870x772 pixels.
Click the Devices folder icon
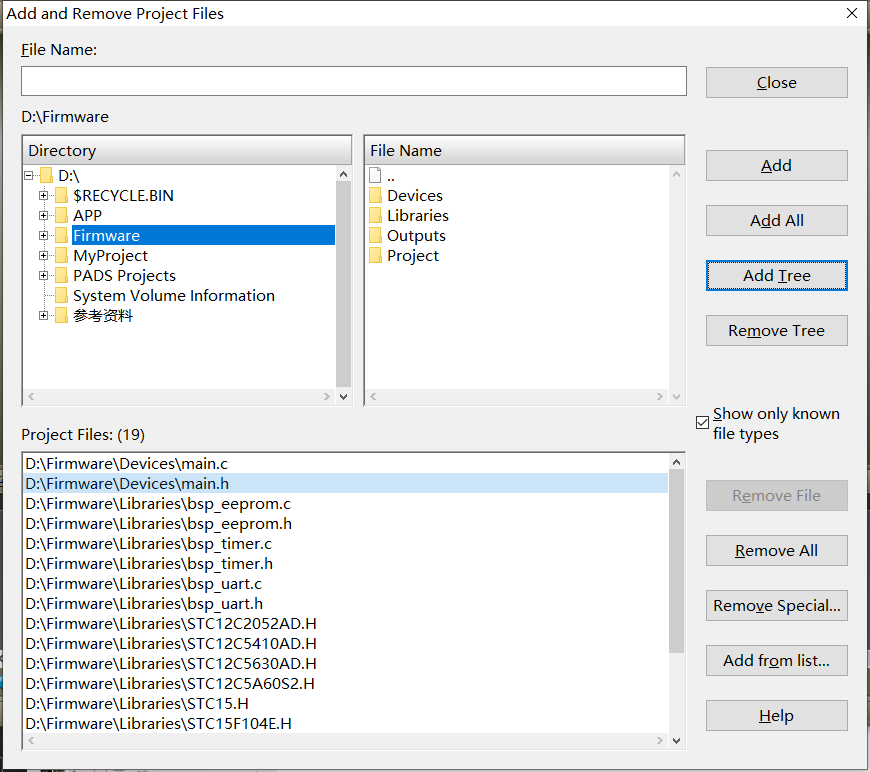coord(376,195)
